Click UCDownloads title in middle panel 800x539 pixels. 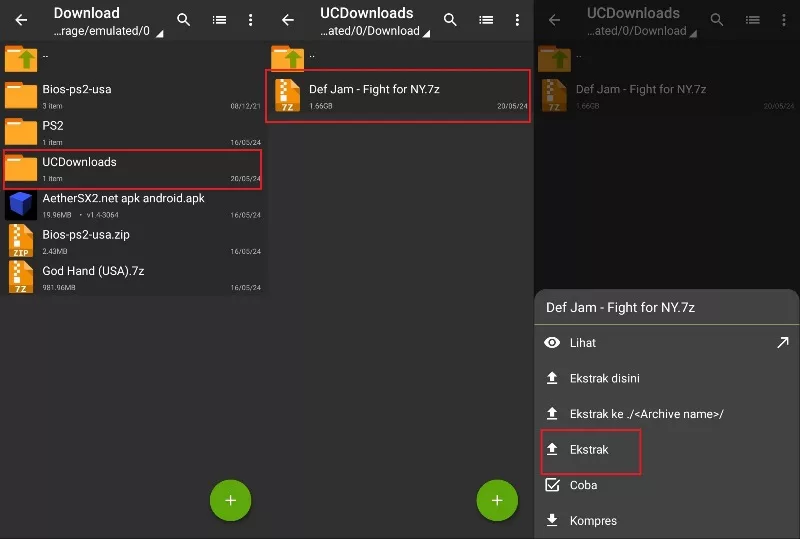[x=367, y=13]
